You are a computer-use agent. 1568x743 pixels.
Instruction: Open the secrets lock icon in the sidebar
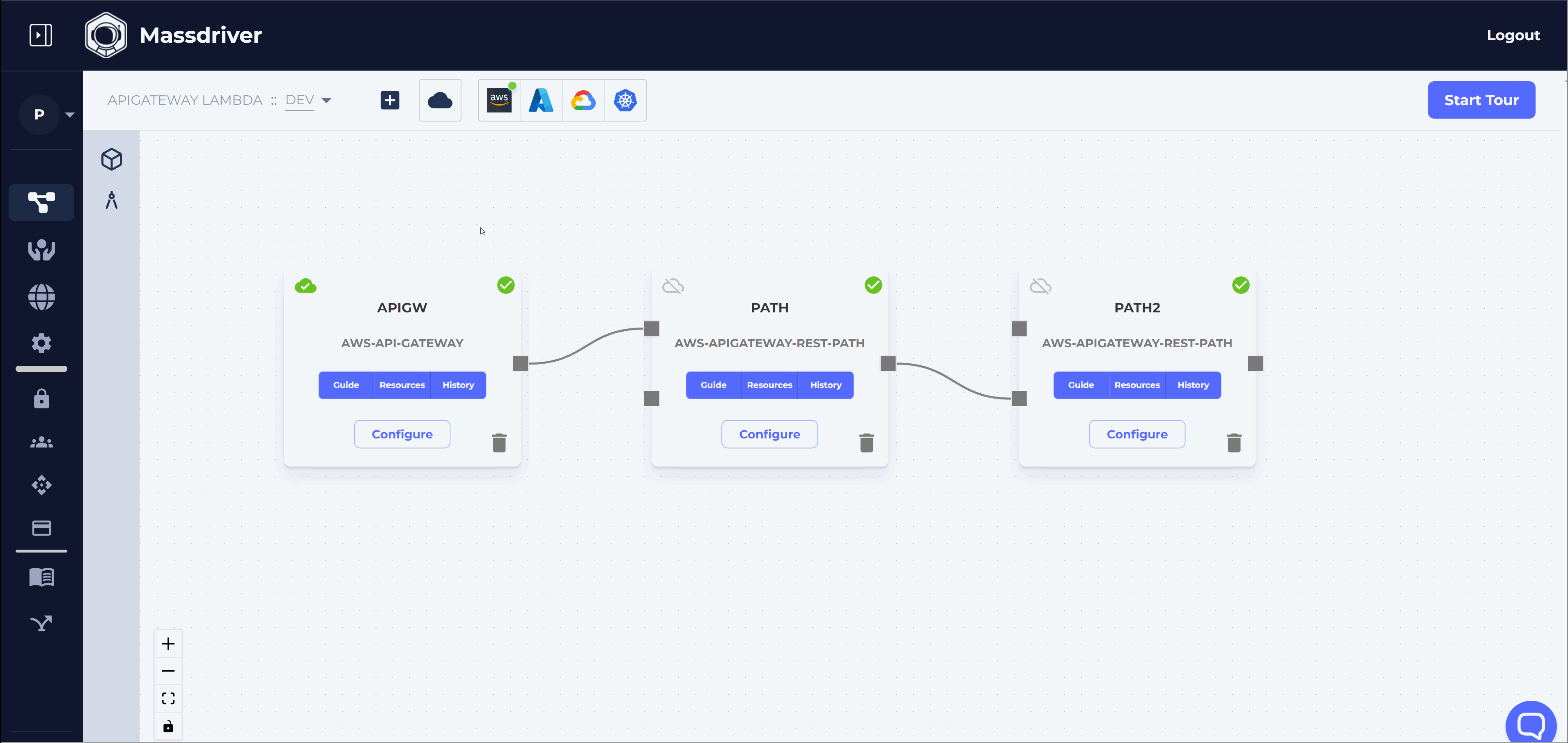coord(41,399)
